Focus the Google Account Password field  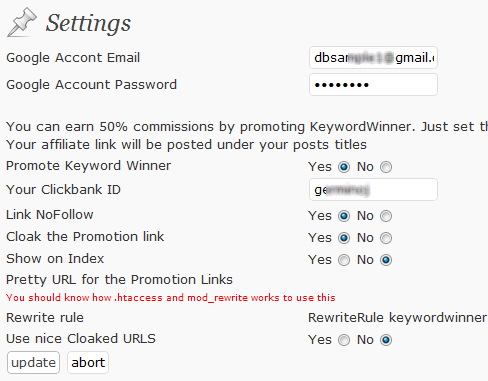click(373, 85)
